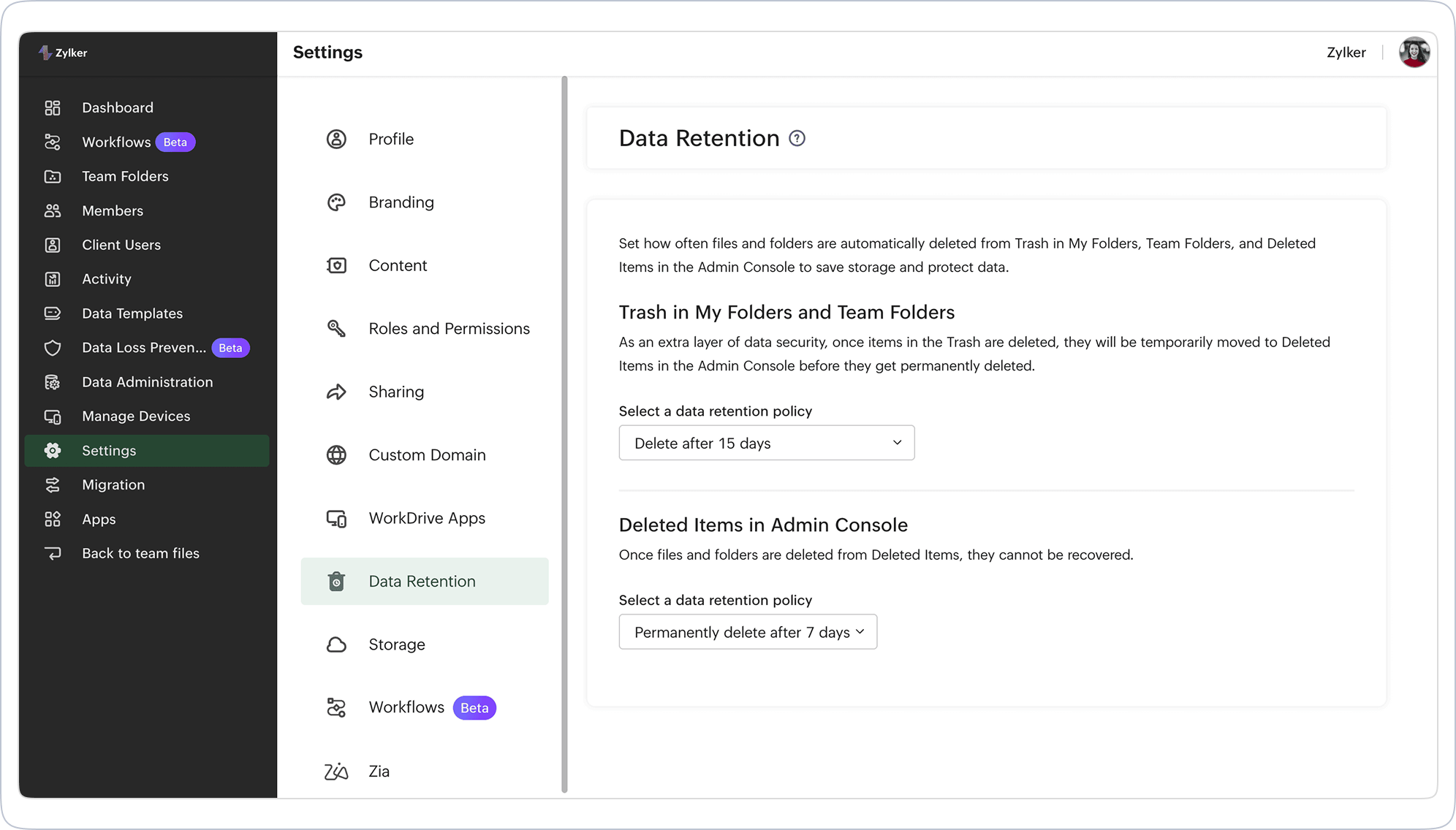Click the Zylker profile avatar

1414,52
